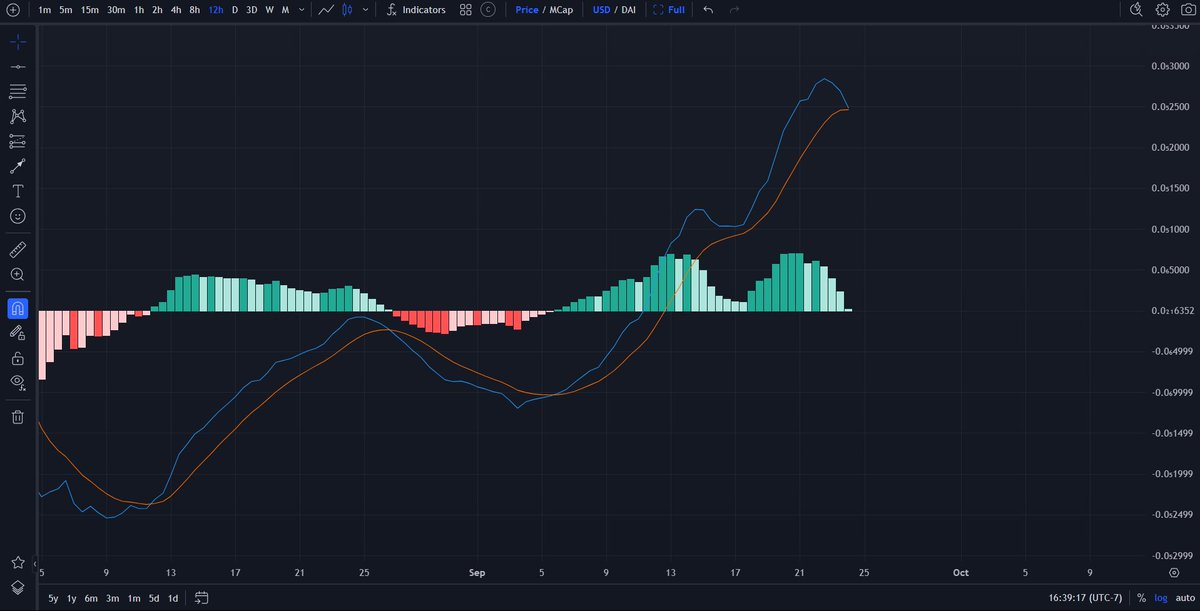Screen dimensions: 1200x611
Task: Toggle the magnet snap mode
Action: pos(18,308)
